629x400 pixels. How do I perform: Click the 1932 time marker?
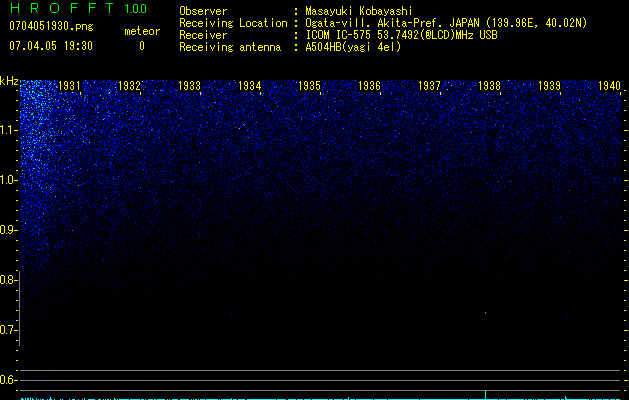[130, 85]
